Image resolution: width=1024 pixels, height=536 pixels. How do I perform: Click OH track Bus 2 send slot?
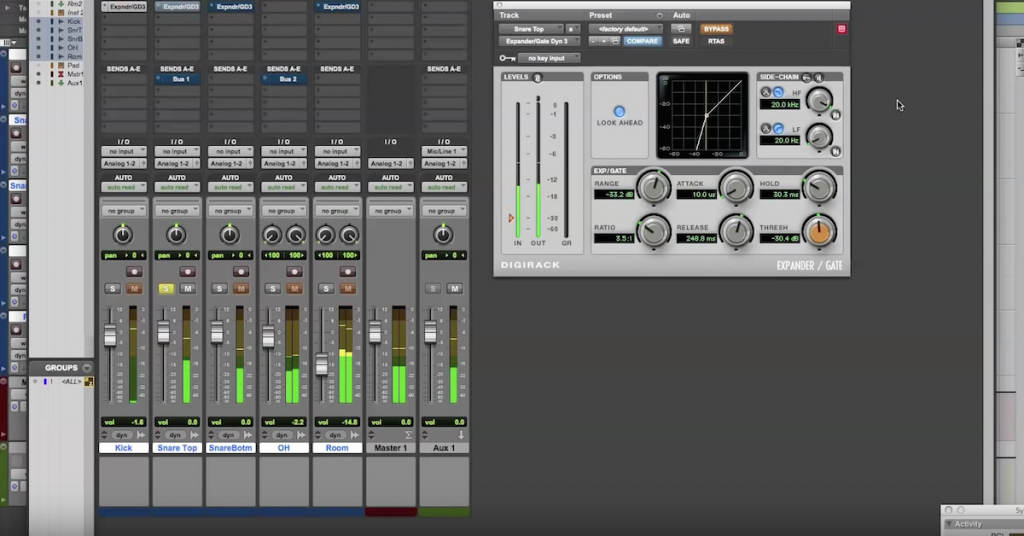click(x=284, y=79)
